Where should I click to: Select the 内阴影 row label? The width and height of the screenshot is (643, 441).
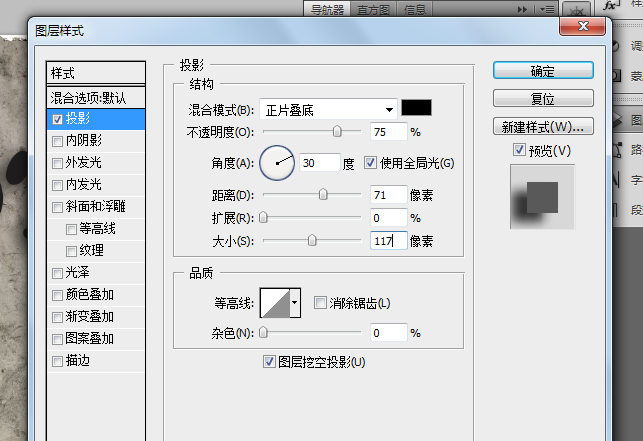(84, 141)
